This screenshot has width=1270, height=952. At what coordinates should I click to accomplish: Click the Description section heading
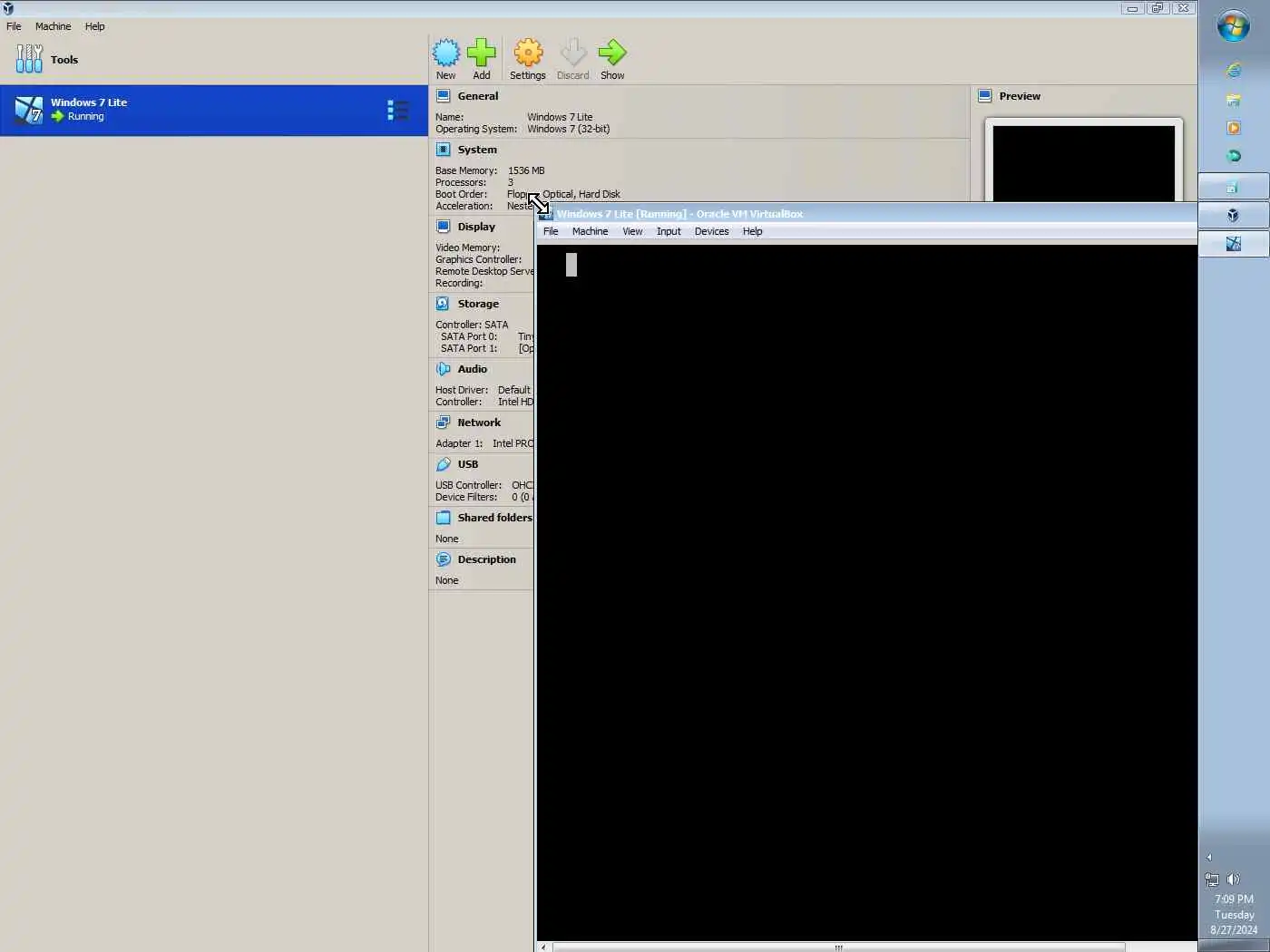[487, 559]
